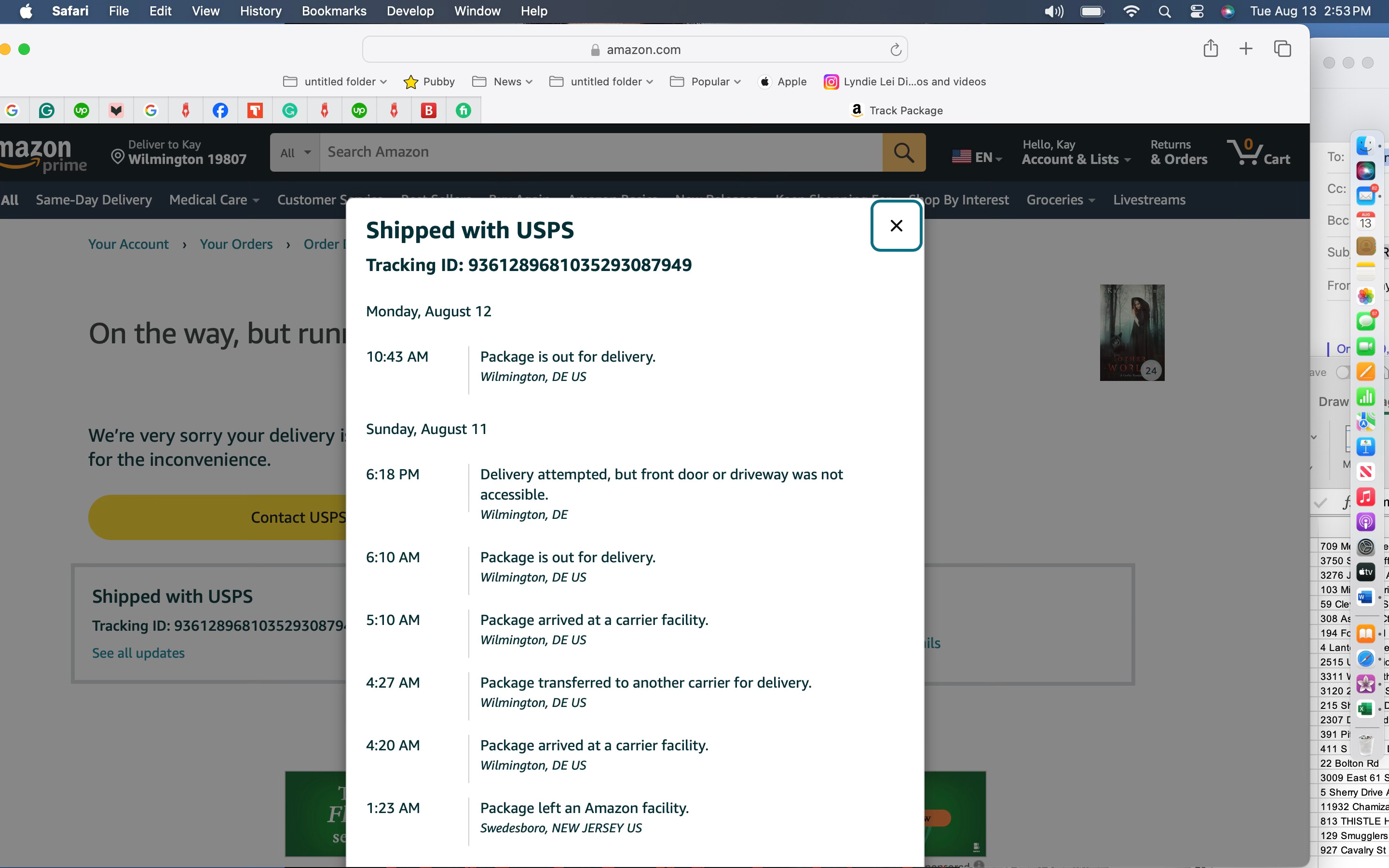Open the Bookmarks menu

click(334, 11)
